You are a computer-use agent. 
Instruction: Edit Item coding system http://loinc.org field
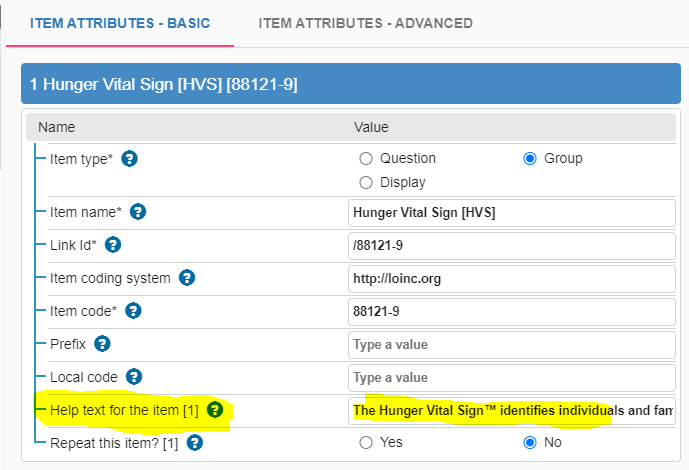click(x=512, y=279)
